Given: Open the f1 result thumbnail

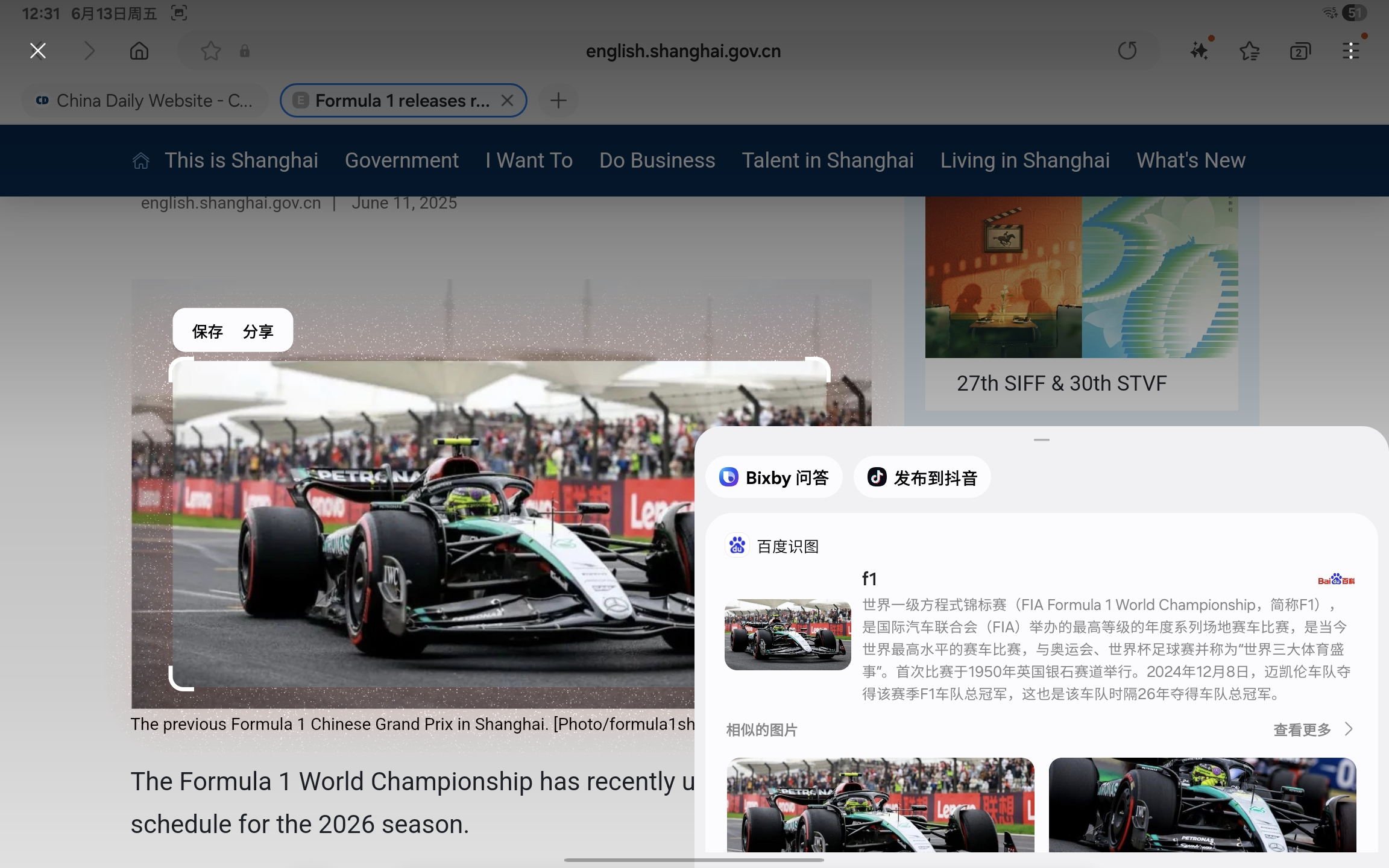Looking at the screenshot, I should (x=787, y=634).
